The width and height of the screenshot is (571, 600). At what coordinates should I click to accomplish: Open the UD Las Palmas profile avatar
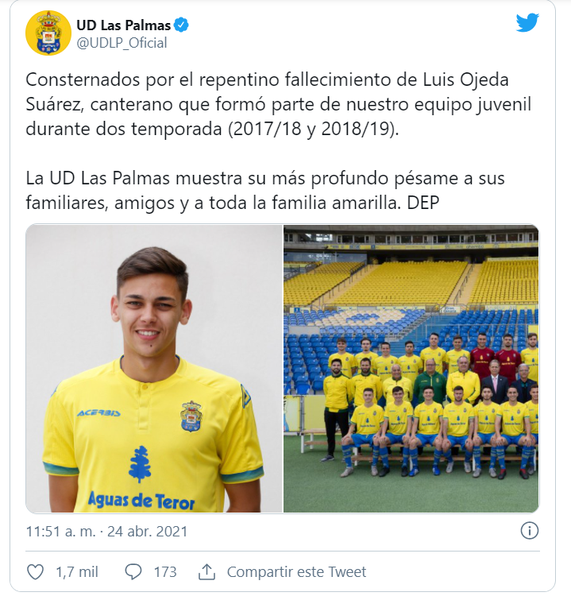point(48,33)
